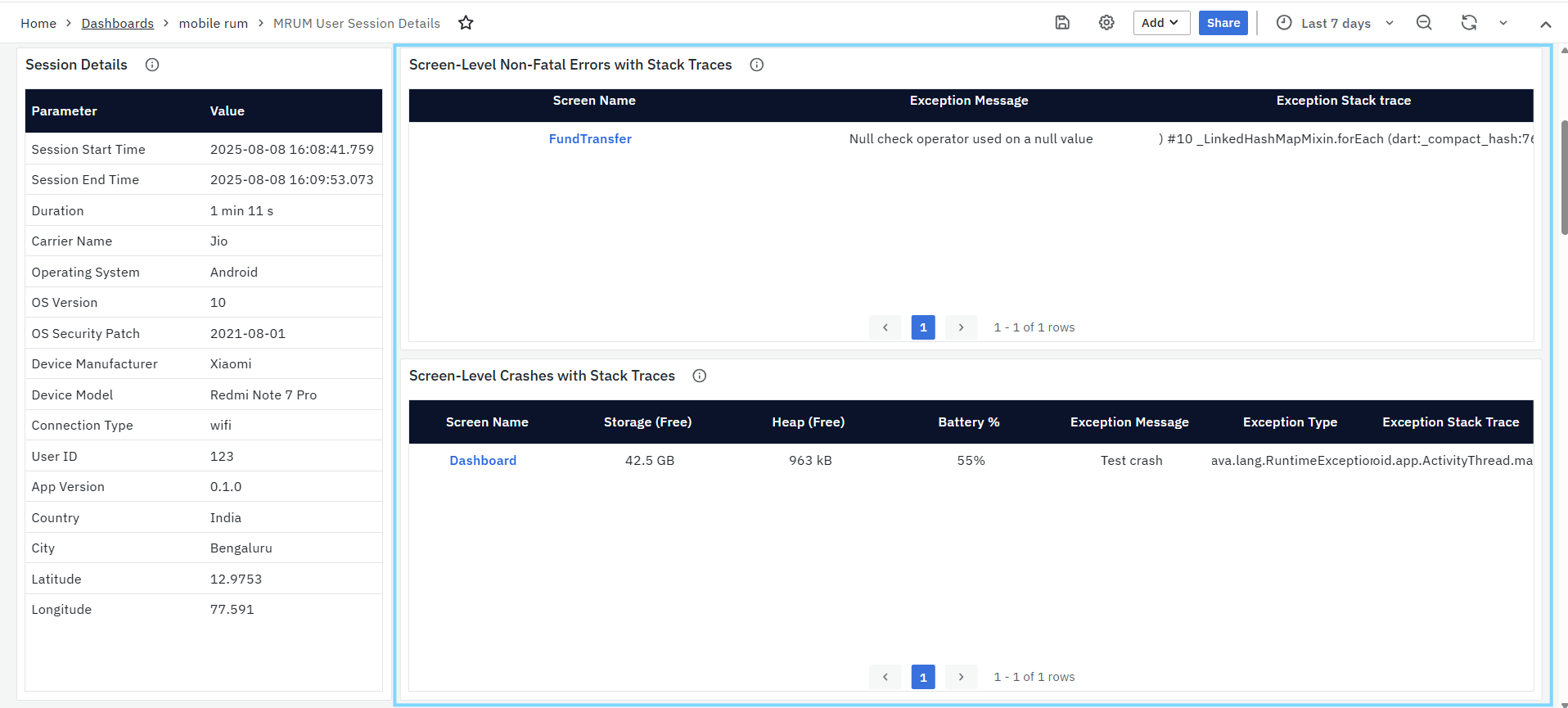Click the zoom out time range icon

click(1424, 23)
